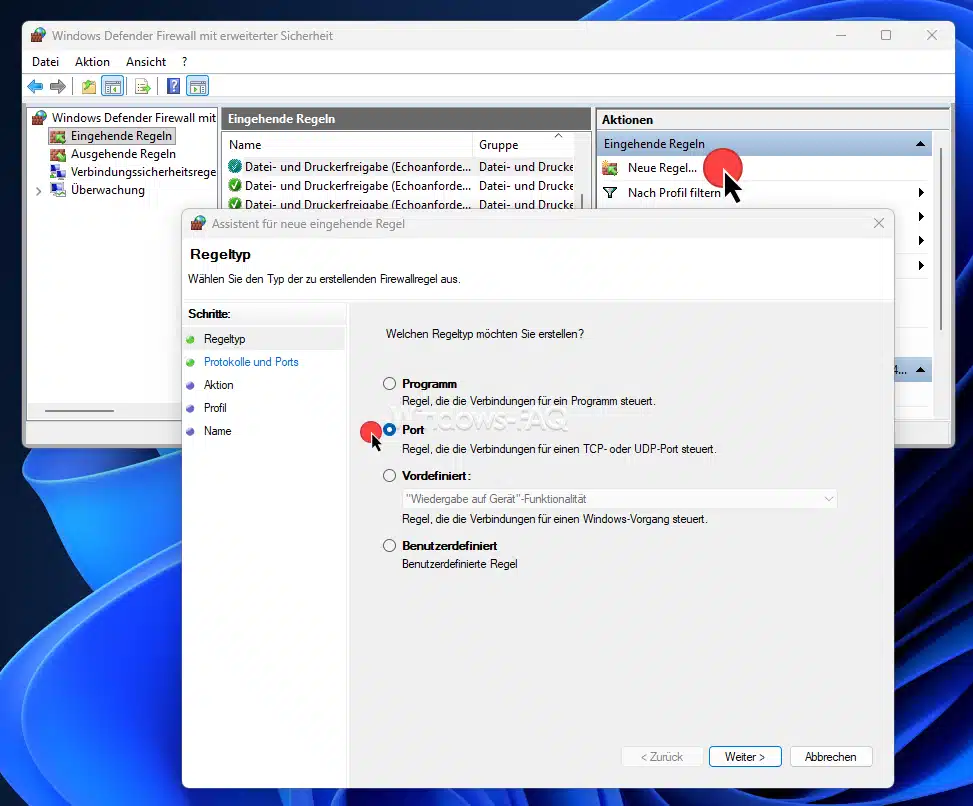Viewport: 973px width, 806px height.
Task: Choose Nach Profil filtern in the Aktionen pane
Action: [674, 193]
